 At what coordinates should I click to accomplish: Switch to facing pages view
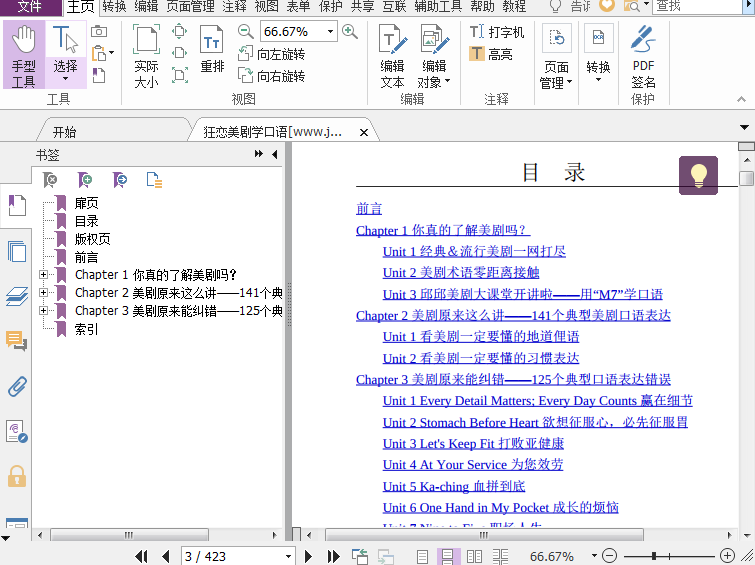474,557
